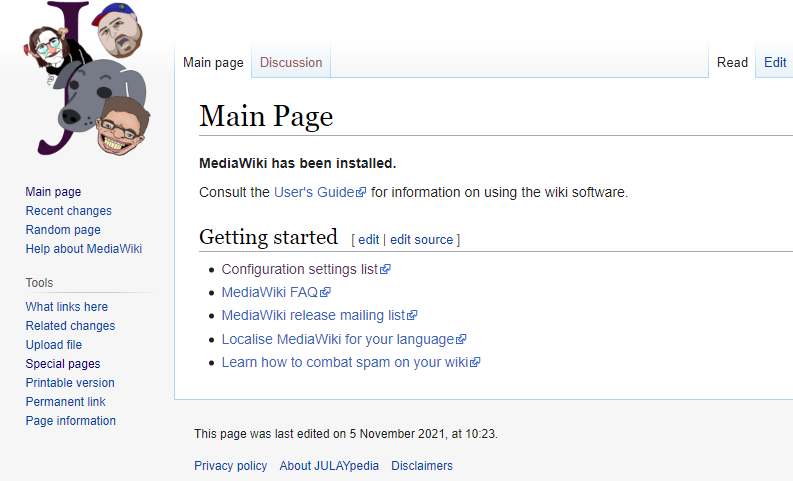Open Help about MediaWiki
793x481 pixels.
(x=84, y=249)
